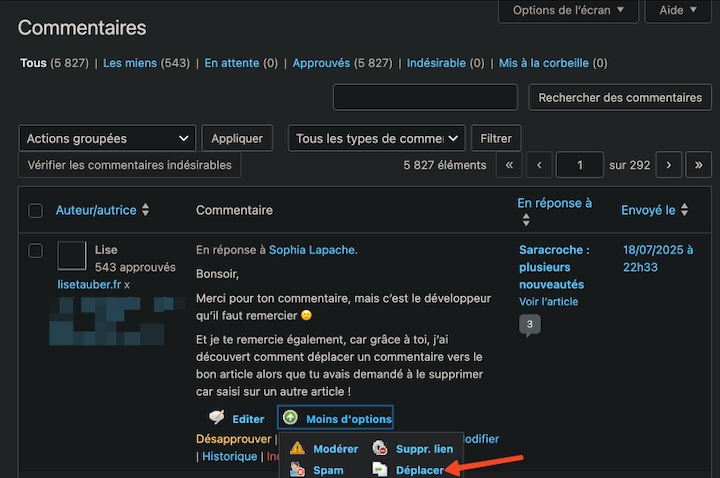Switch to Les miens comments filter
The width and height of the screenshot is (720, 478).
[x=129, y=63]
